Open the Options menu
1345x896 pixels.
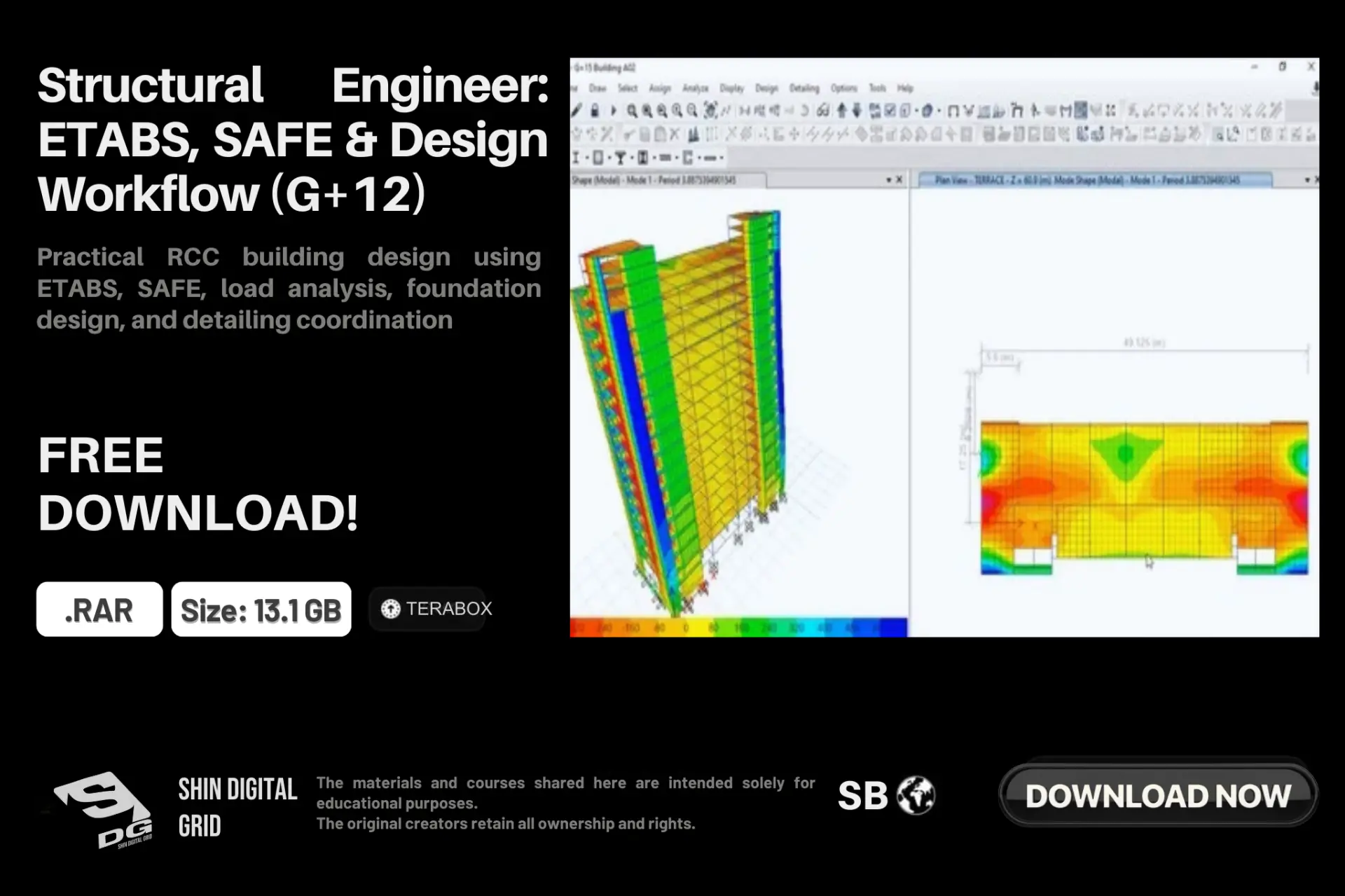pos(844,88)
